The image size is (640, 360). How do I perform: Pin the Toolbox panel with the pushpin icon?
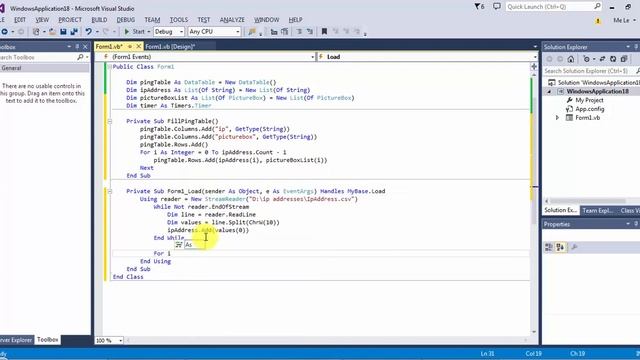[x=77, y=47]
